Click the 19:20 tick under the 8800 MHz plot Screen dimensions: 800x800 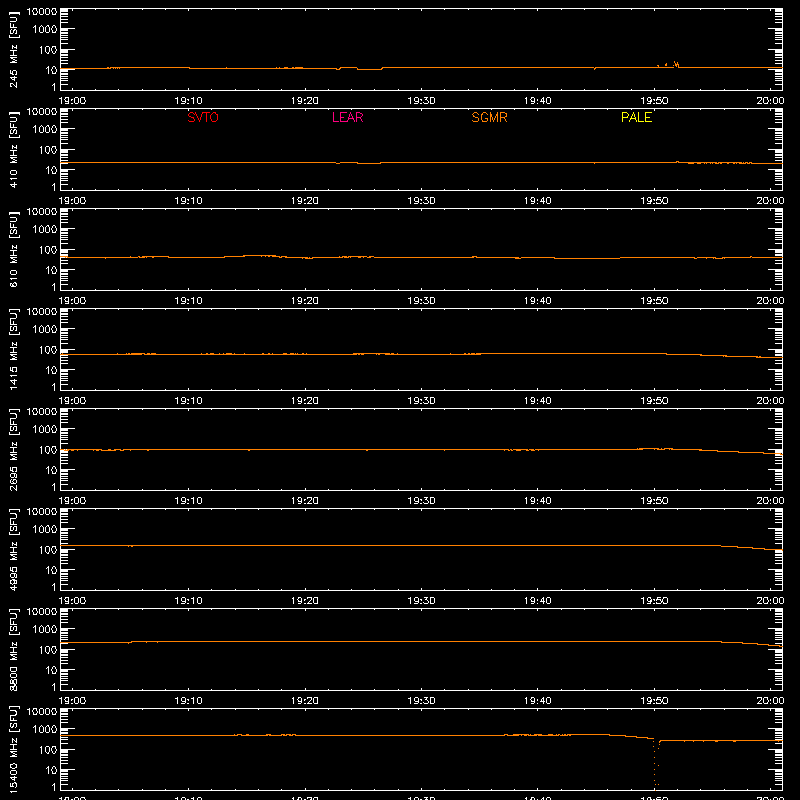pos(305,701)
